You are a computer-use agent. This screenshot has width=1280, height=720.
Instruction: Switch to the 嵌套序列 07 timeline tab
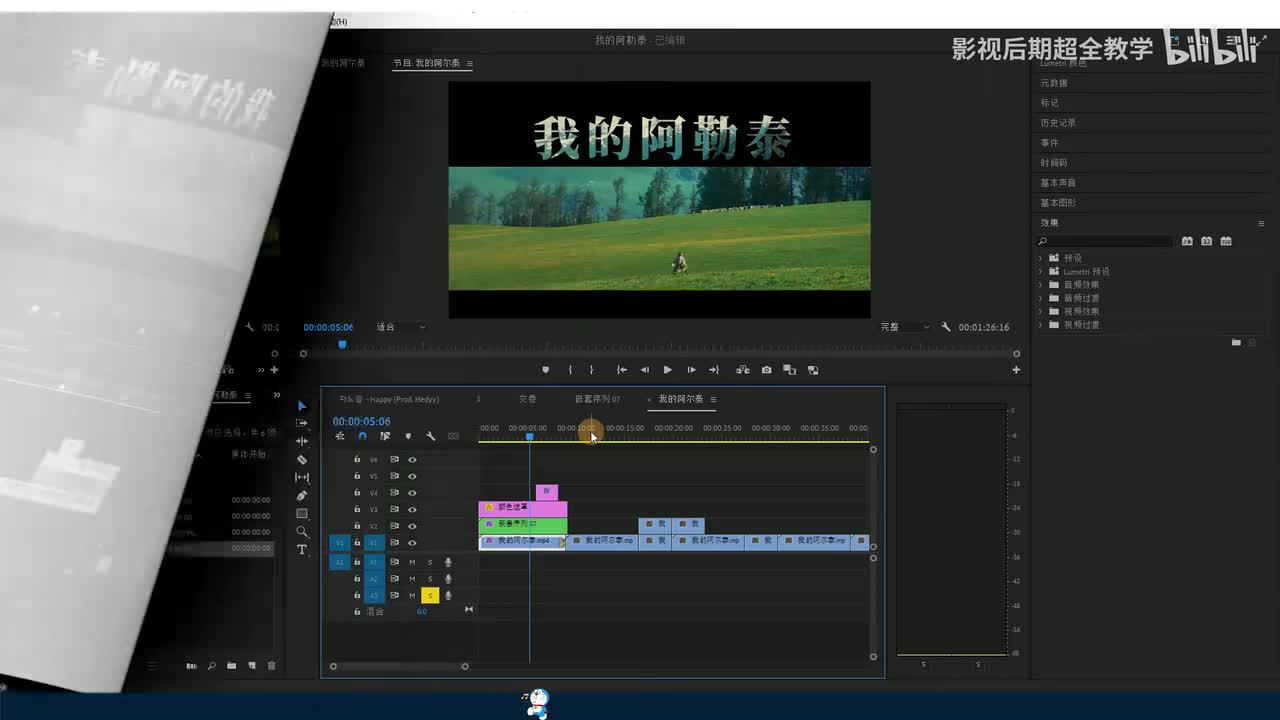coord(597,399)
